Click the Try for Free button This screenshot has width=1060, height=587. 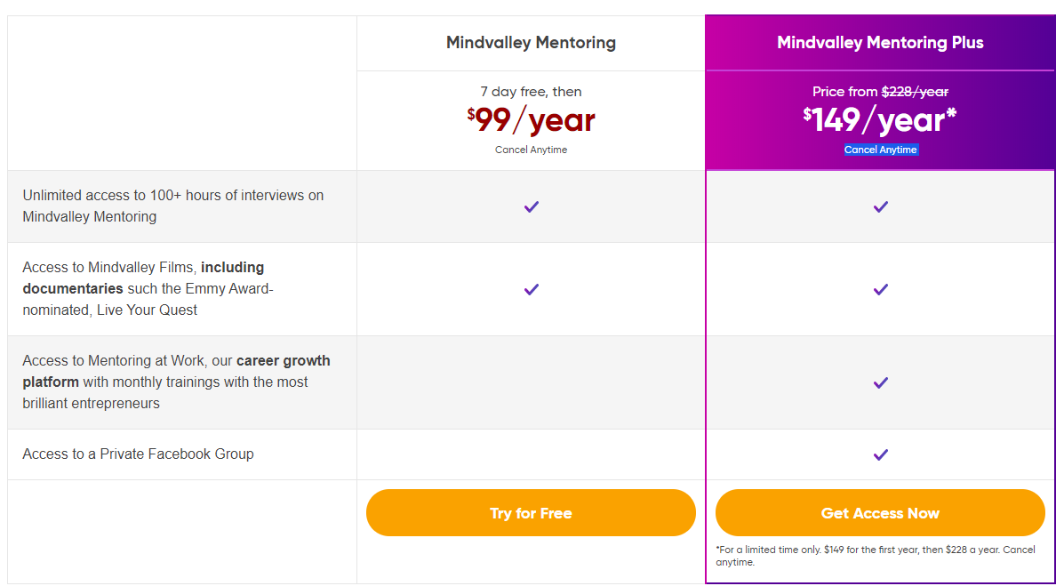(x=530, y=513)
